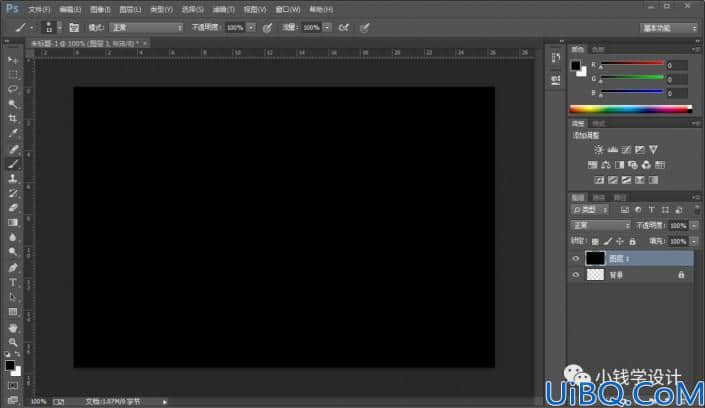
Task: Open the 文件(F) menu
Action: [x=39, y=9]
